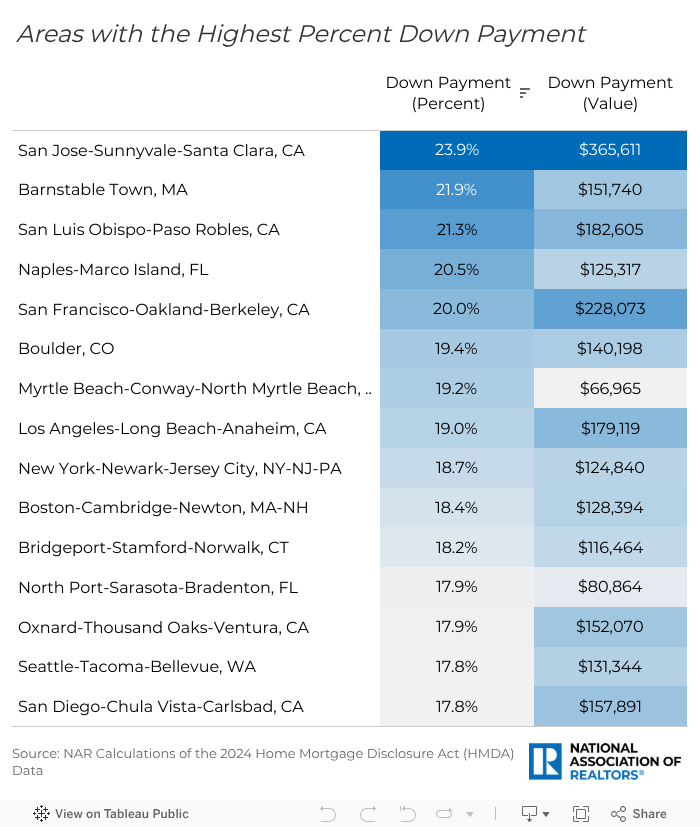Click the Revert view icon
Image resolution: width=700 pixels, height=827 pixels.
(x=407, y=813)
